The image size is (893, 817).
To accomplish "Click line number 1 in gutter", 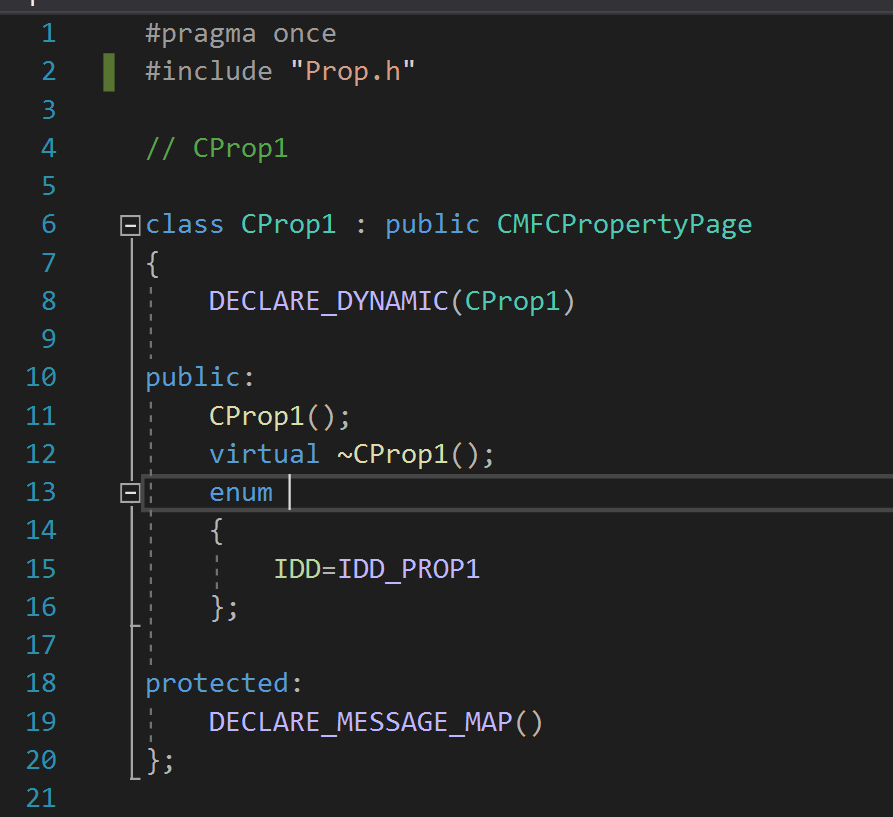I will coord(49,34).
